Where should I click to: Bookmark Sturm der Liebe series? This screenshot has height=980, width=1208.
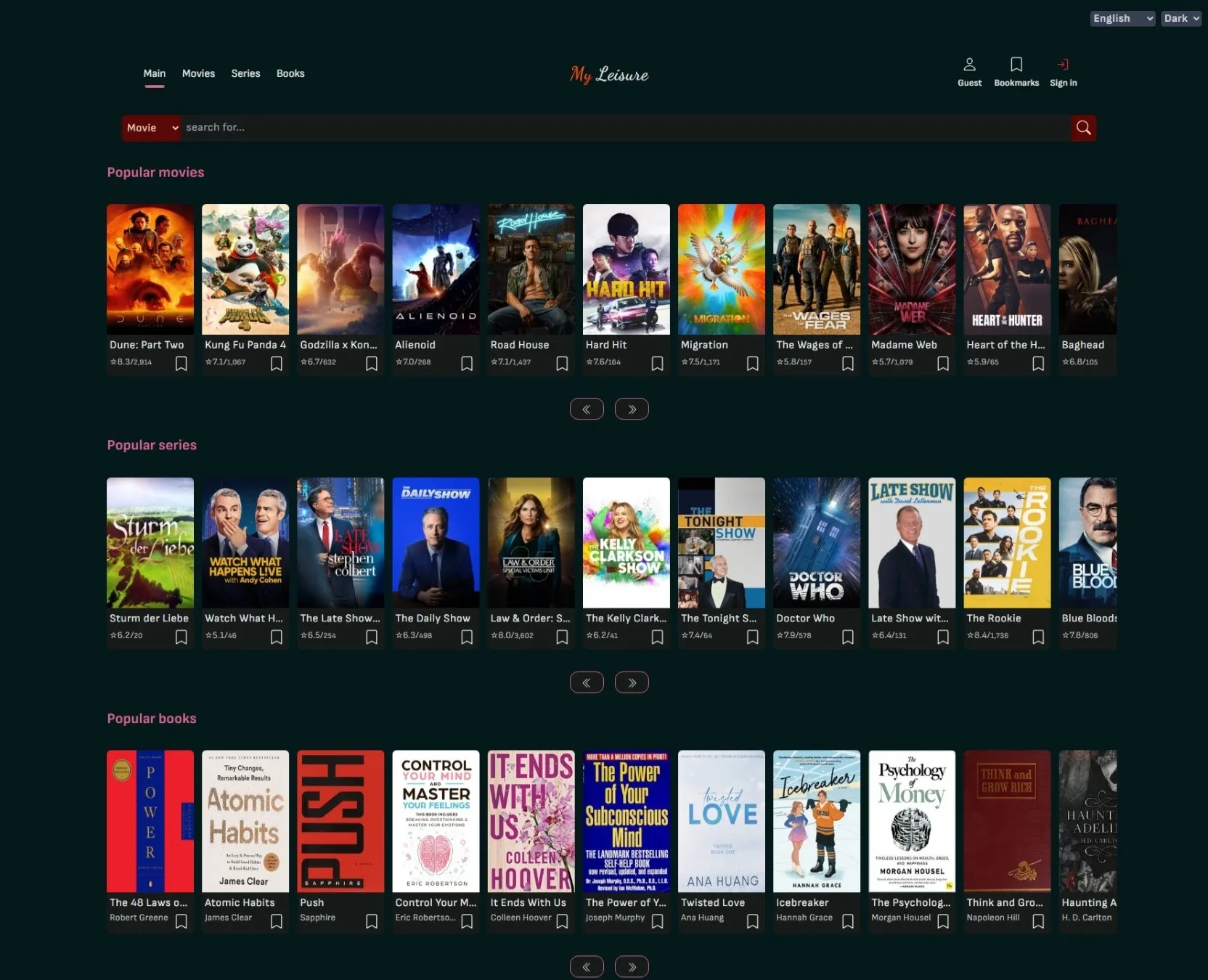coord(181,637)
